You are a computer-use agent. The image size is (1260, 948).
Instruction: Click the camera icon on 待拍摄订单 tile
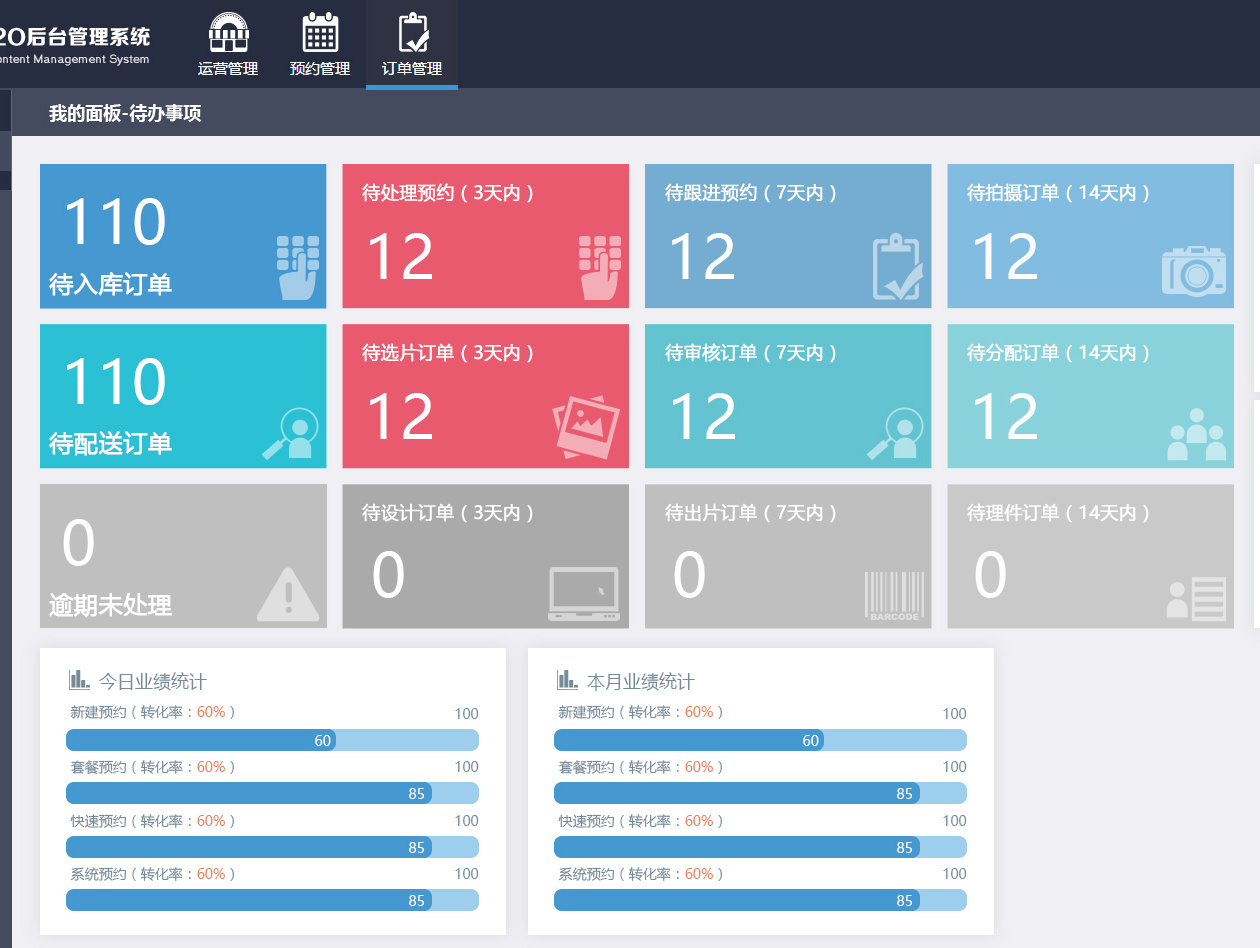pos(1193,270)
